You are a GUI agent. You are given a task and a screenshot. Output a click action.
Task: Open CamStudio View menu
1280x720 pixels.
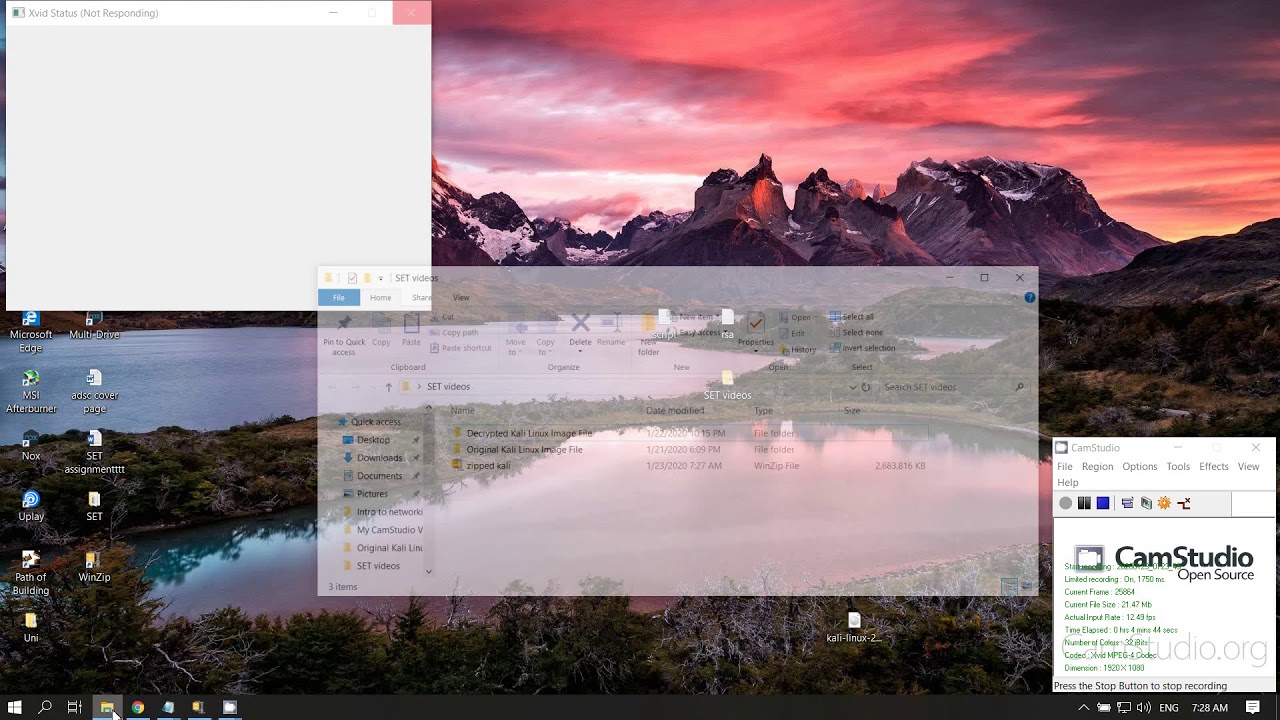pyautogui.click(x=1249, y=466)
